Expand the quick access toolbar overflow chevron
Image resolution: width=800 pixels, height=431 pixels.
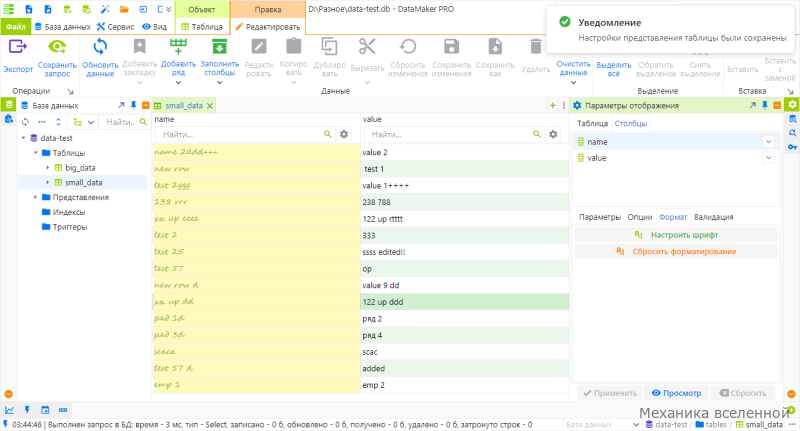[169, 9]
